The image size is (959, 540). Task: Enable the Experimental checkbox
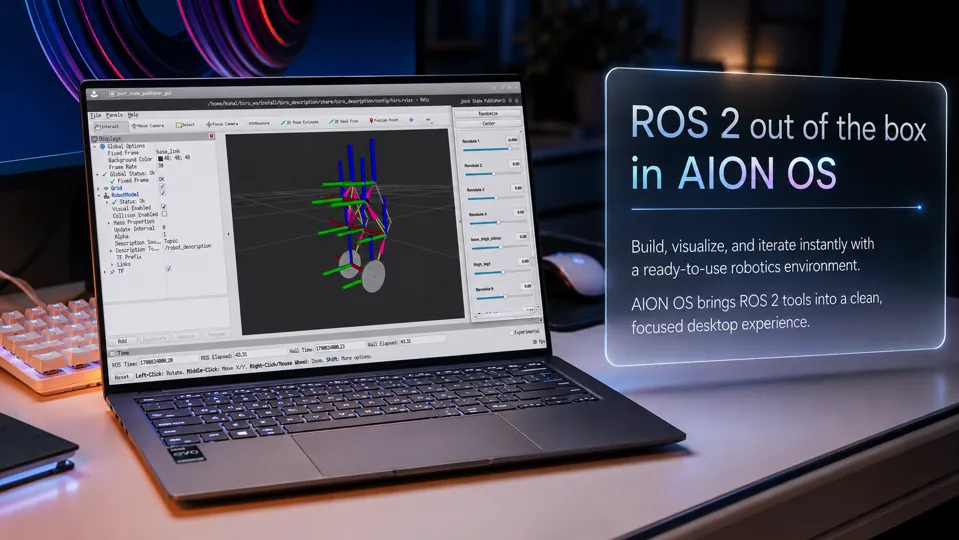(x=511, y=333)
